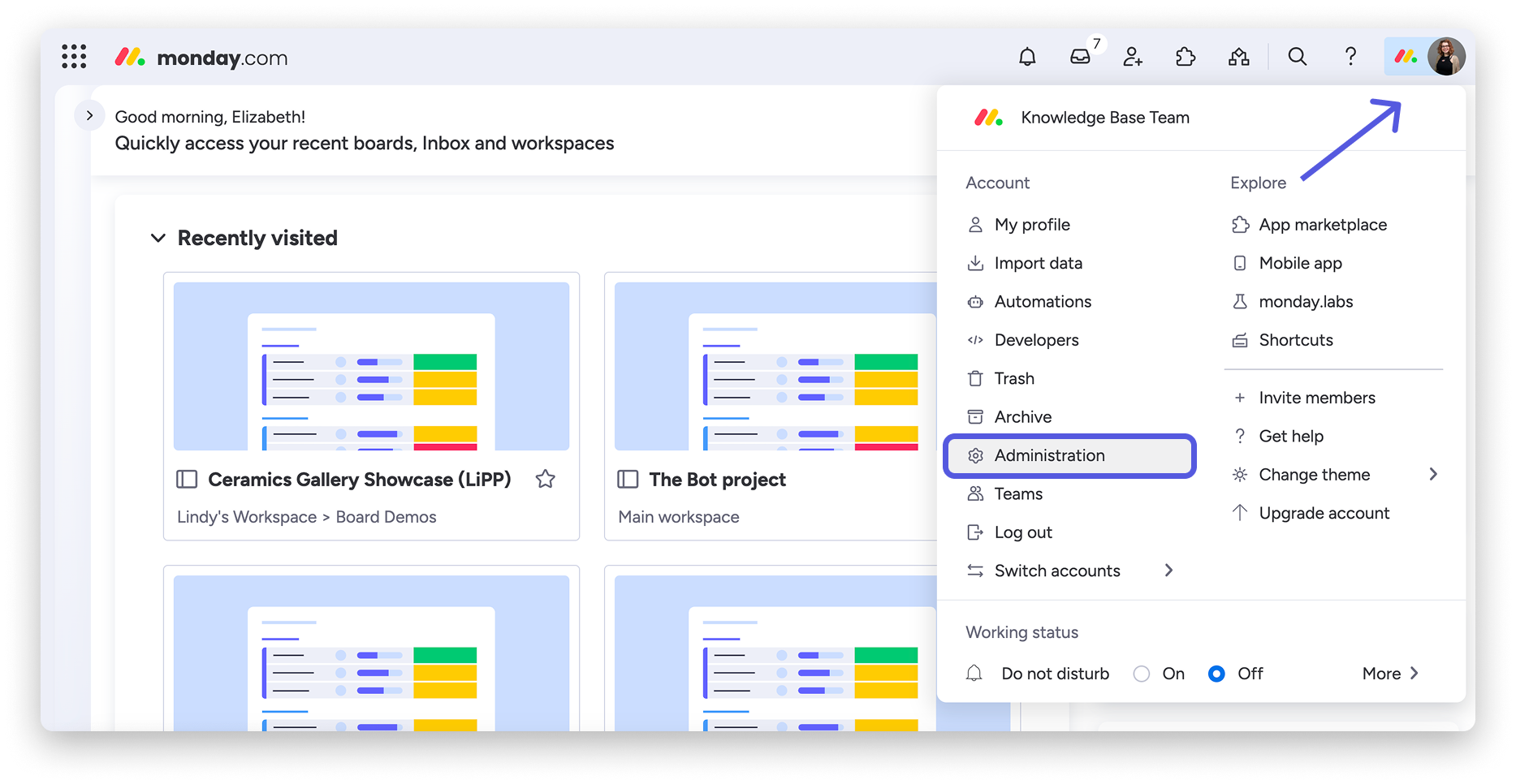Viewport: 1516px width, 784px height.
Task: Click the board icon beside The Bot project
Action: point(628,480)
